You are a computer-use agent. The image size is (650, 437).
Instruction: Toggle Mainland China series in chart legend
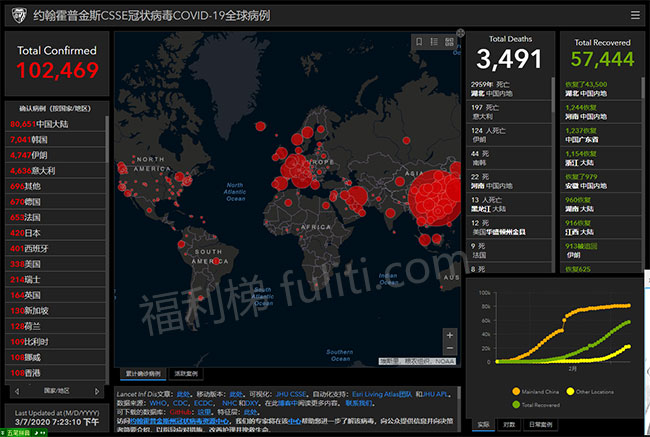(516, 390)
